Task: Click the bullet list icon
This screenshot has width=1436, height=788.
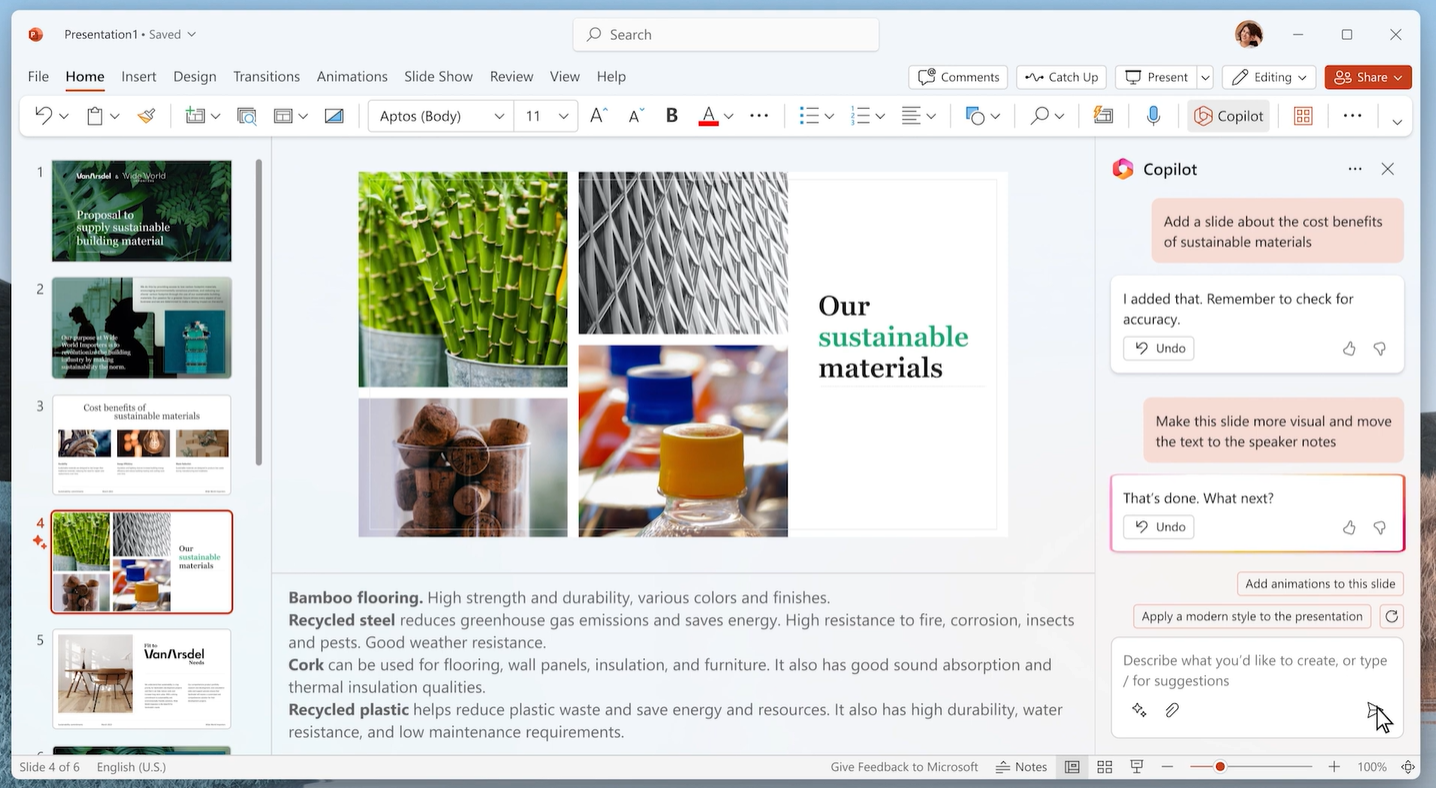Action: coord(810,116)
